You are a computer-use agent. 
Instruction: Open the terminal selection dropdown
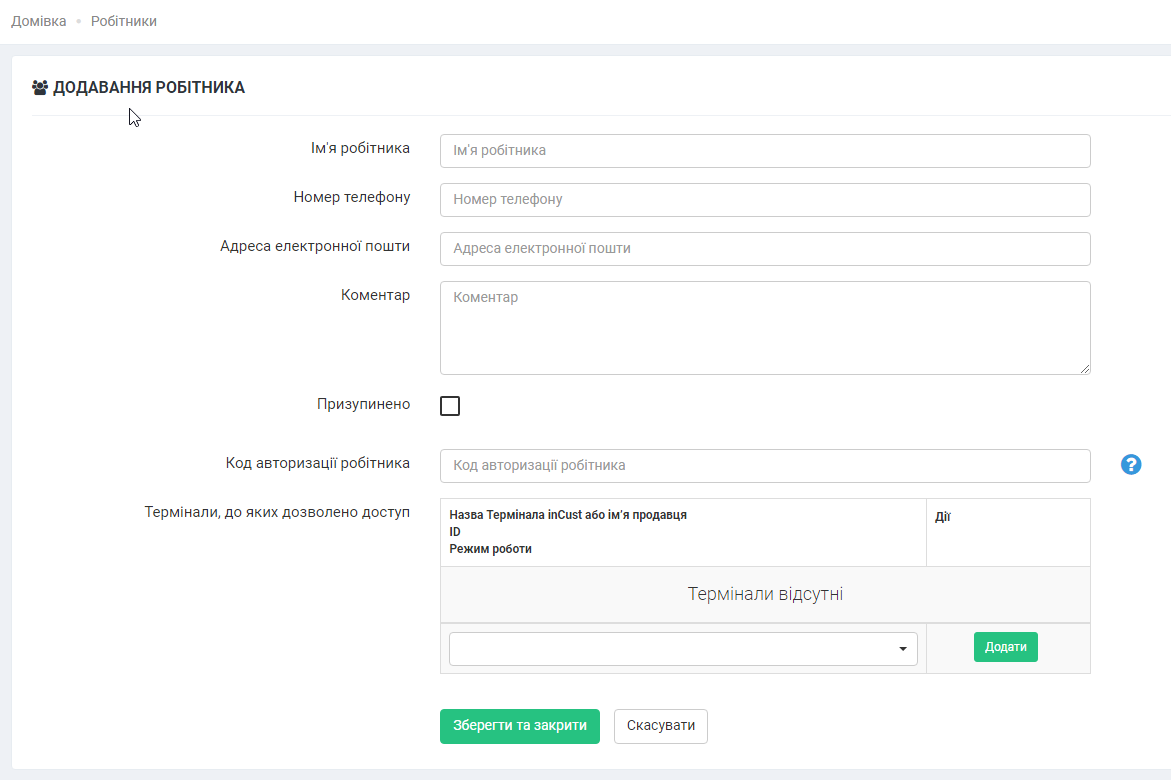tap(682, 649)
